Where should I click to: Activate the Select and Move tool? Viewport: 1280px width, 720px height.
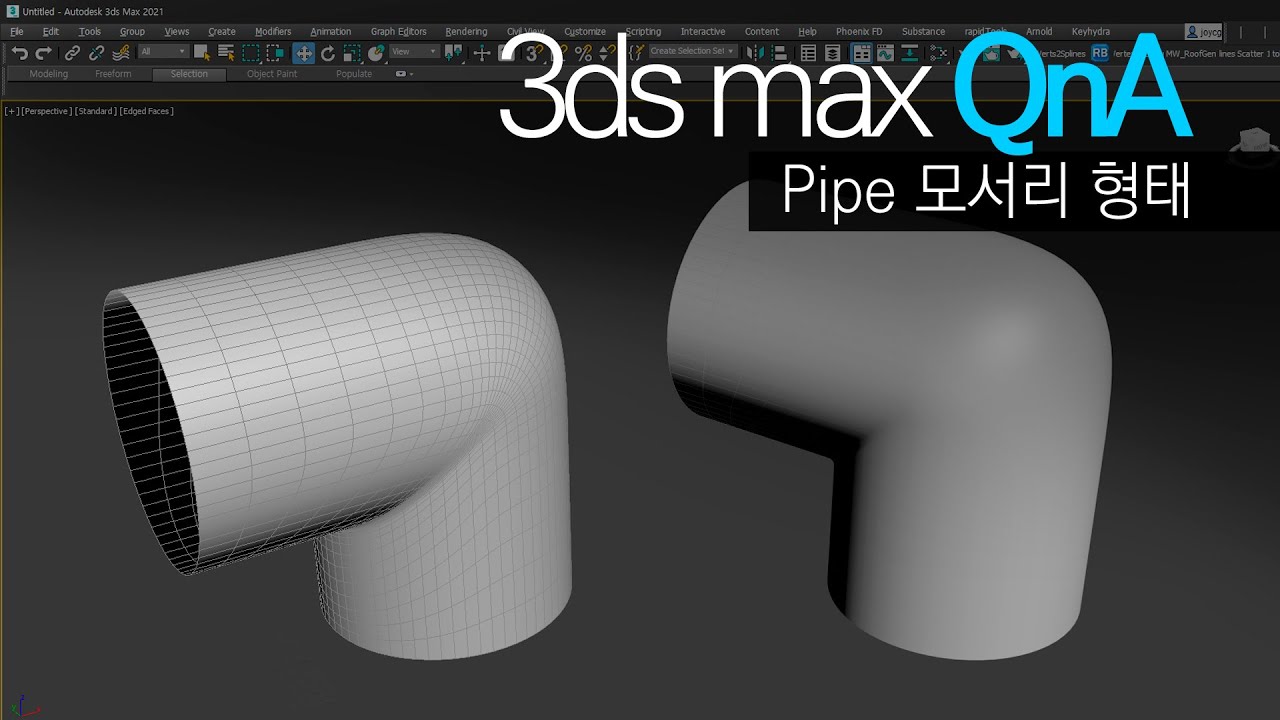pyautogui.click(x=303, y=53)
